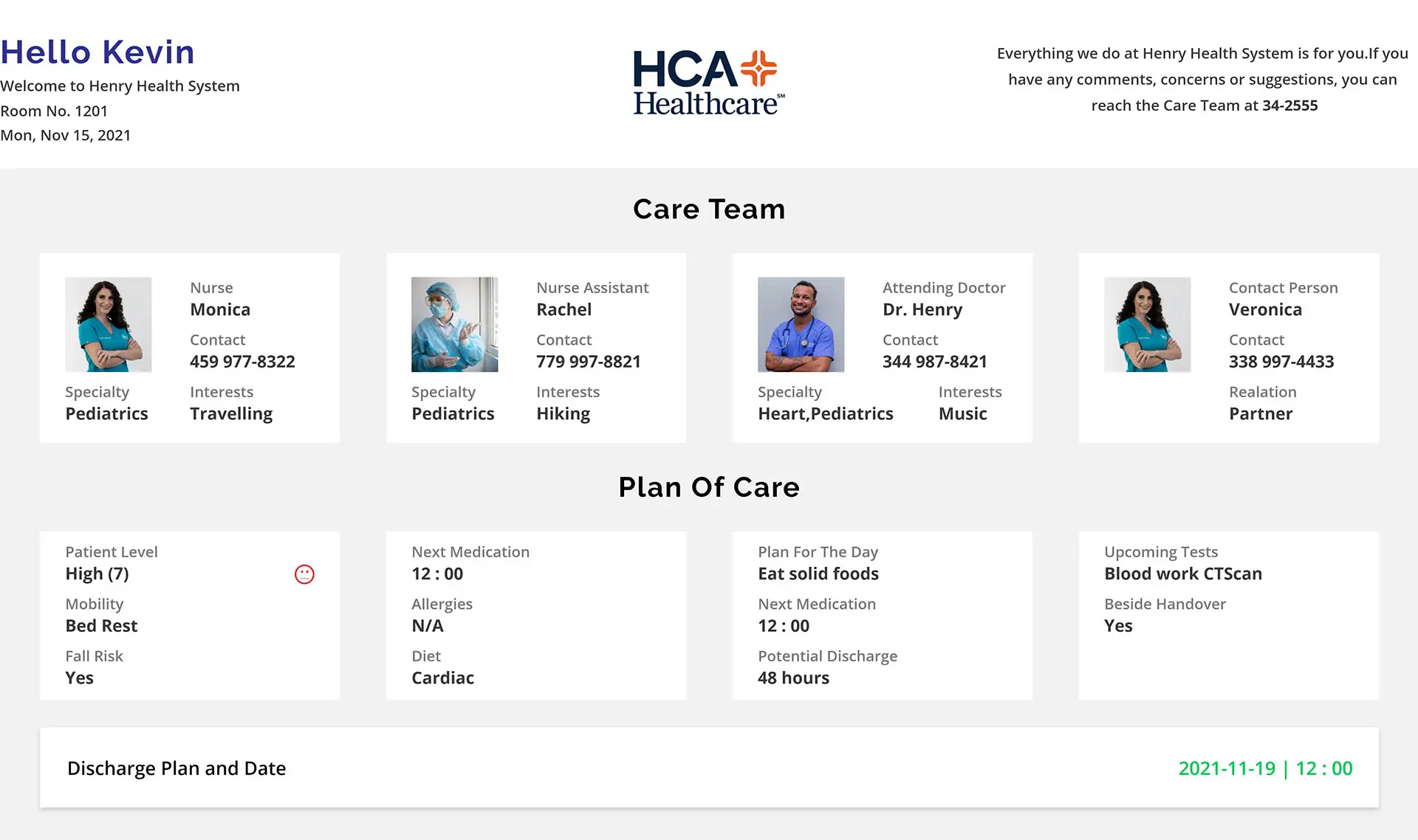View contact person Veronica's photo
This screenshot has width=1418, height=840.
[1147, 324]
